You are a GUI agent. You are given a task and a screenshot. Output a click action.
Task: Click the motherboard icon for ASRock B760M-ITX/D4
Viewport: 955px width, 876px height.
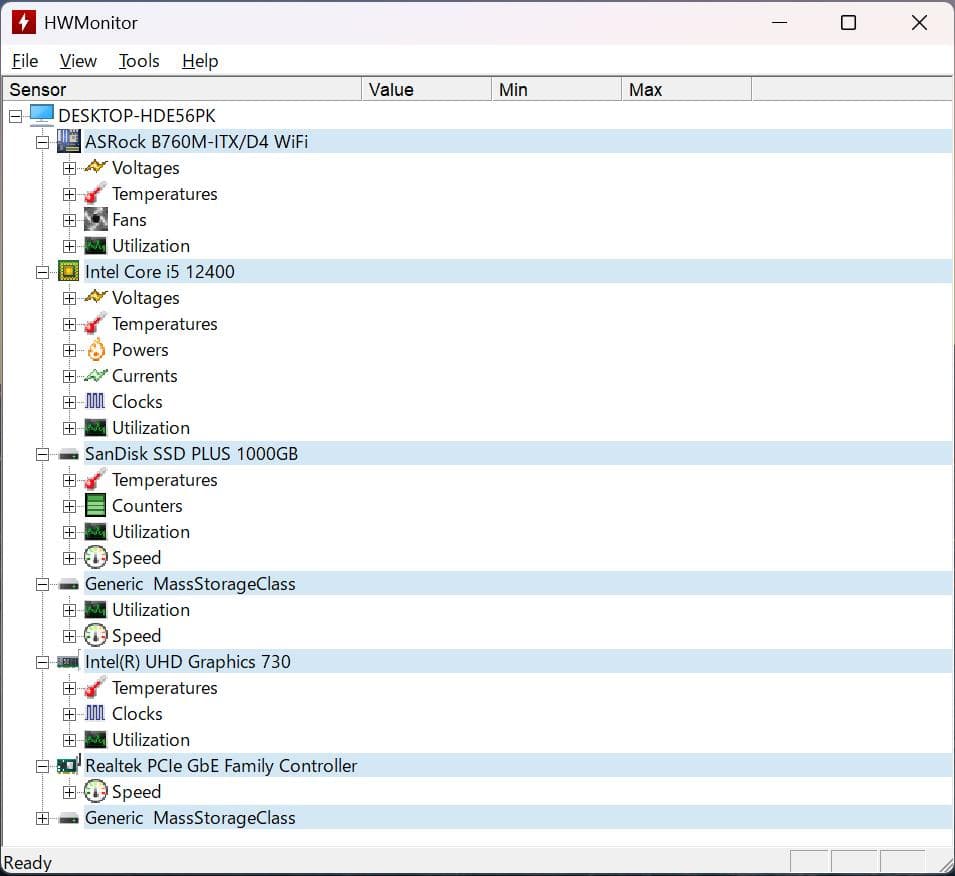68,141
